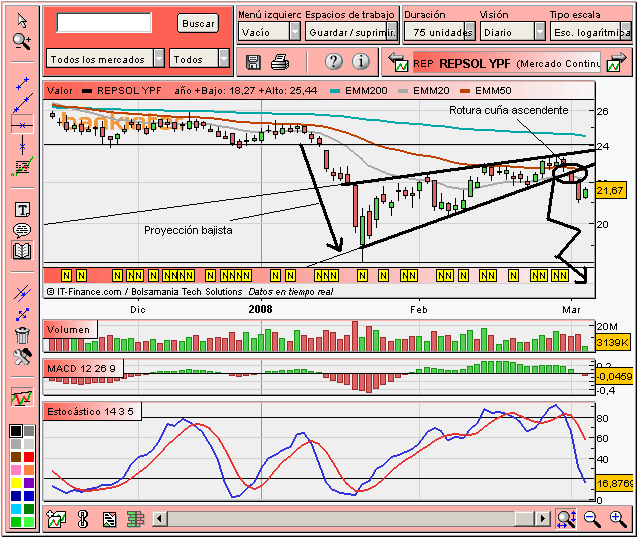The width and height of the screenshot is (639, 539).
Task: Open the hammer and wrench settings tool
Action: tap(22, 357)
